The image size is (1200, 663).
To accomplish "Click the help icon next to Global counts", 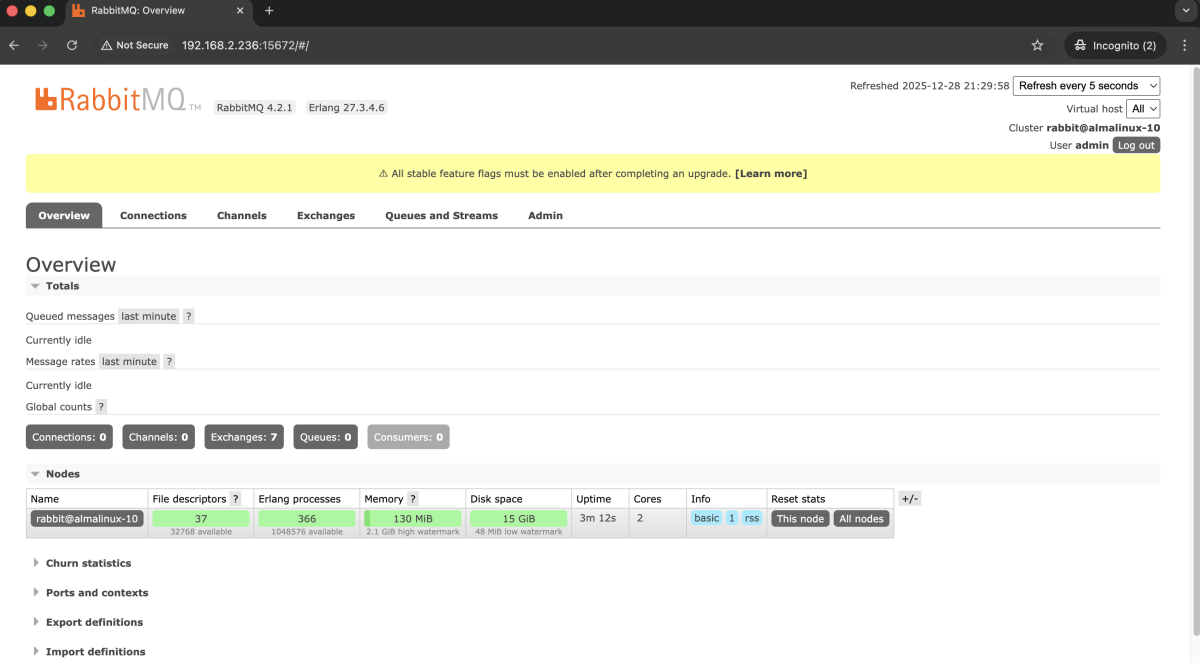I will click(101, 407).
